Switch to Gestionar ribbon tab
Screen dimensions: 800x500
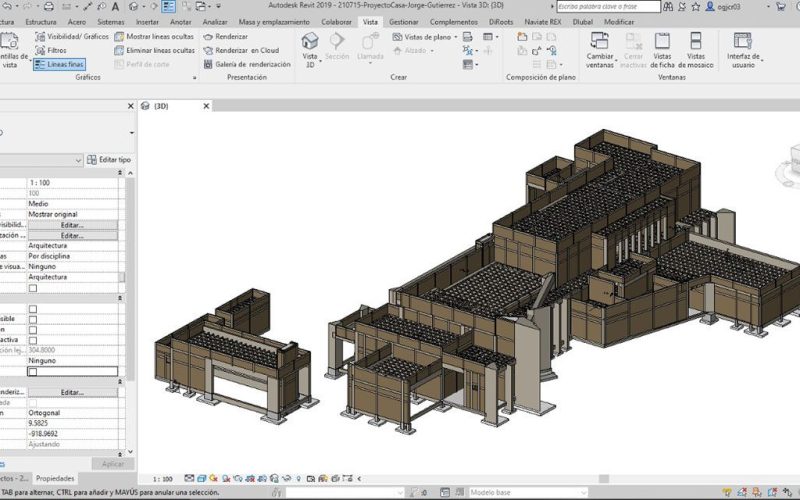(404, 22)
